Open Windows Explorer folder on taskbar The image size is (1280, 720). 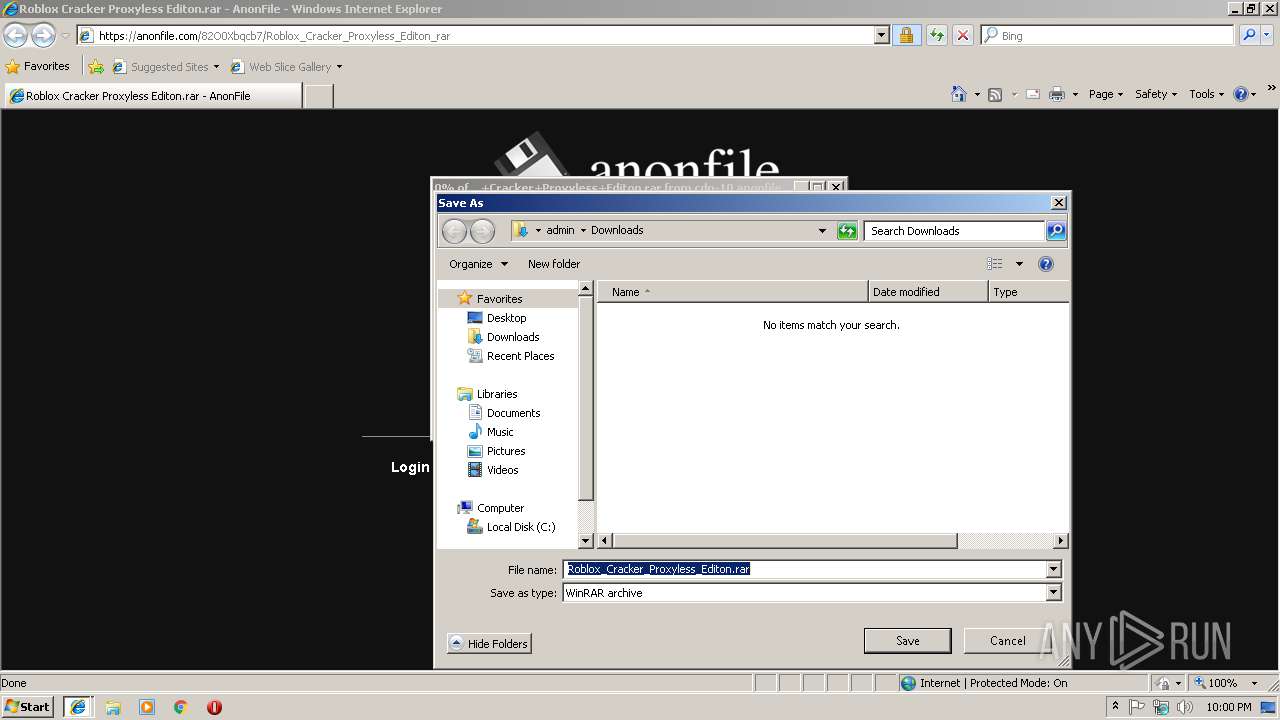point(113,707)
